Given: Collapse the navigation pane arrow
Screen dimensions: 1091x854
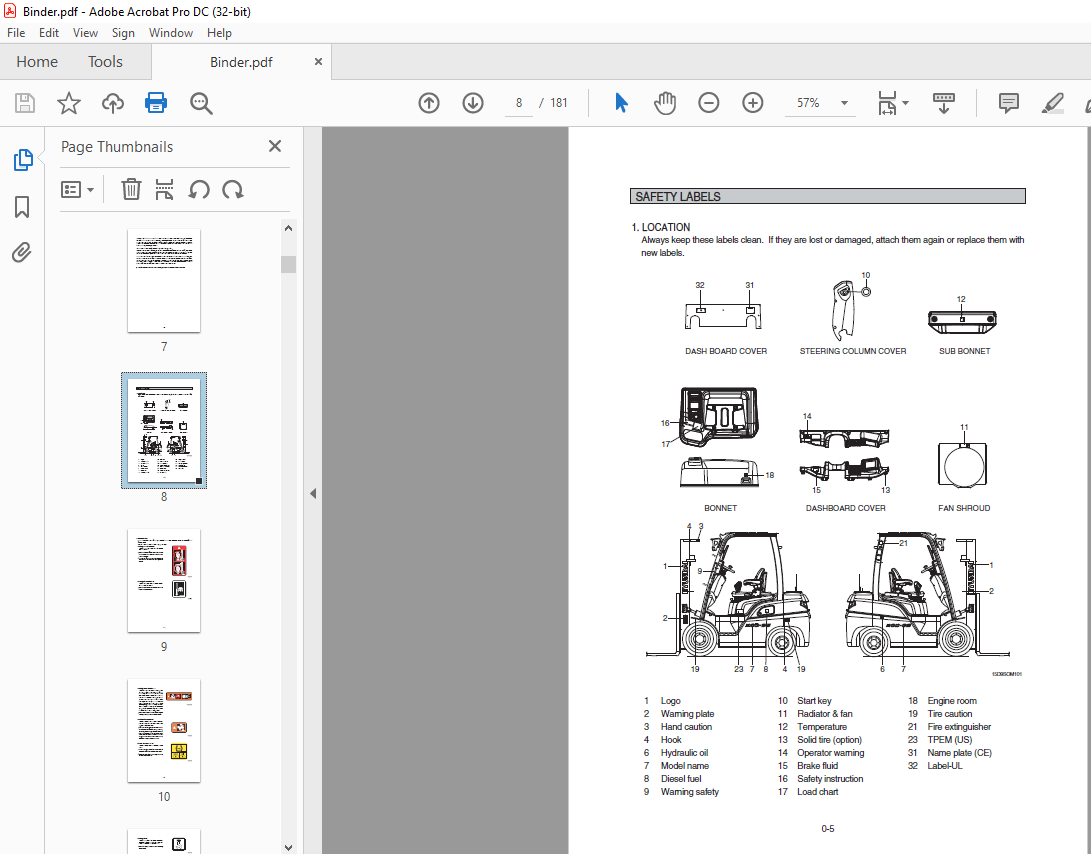Looking at the screenshot, I should click(313, 493).
